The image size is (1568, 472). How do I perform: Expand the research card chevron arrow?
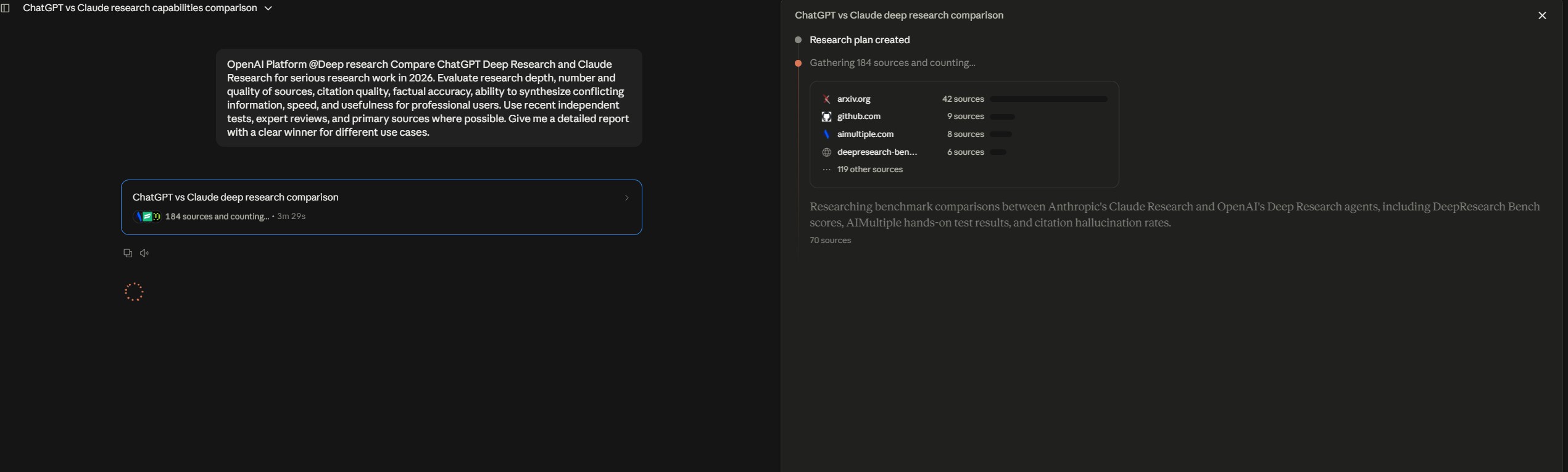[x=626, y=198]
